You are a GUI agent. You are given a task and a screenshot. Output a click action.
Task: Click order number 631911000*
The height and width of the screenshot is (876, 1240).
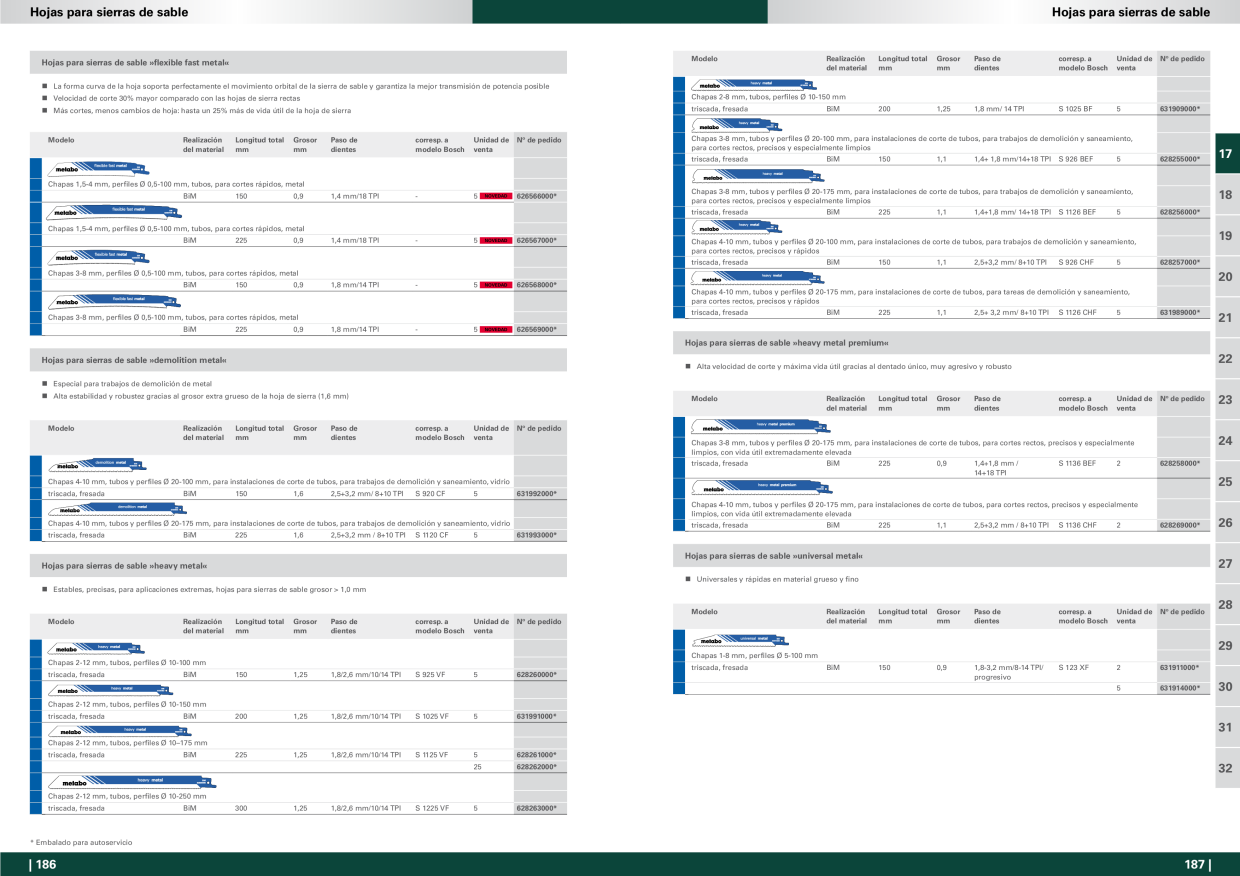(1180, 667)
